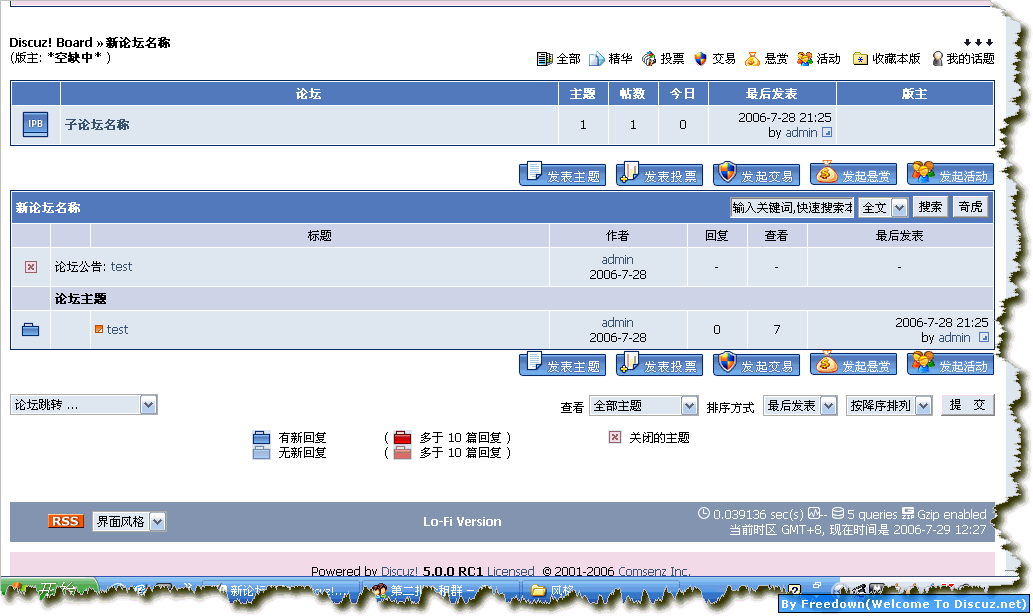1033x616 pixels.
Task: Click the keyword search input field
Action: [x=792, y=208]
